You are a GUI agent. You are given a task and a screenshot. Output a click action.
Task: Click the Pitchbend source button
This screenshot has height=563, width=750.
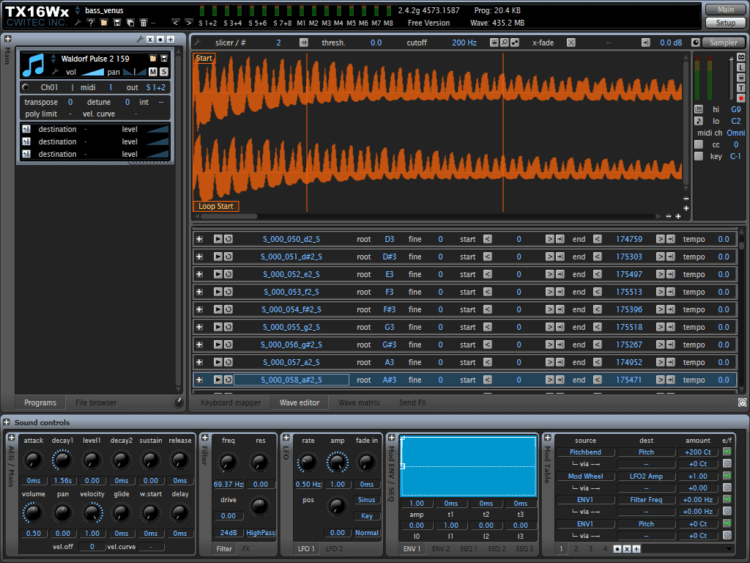[585, 452]
